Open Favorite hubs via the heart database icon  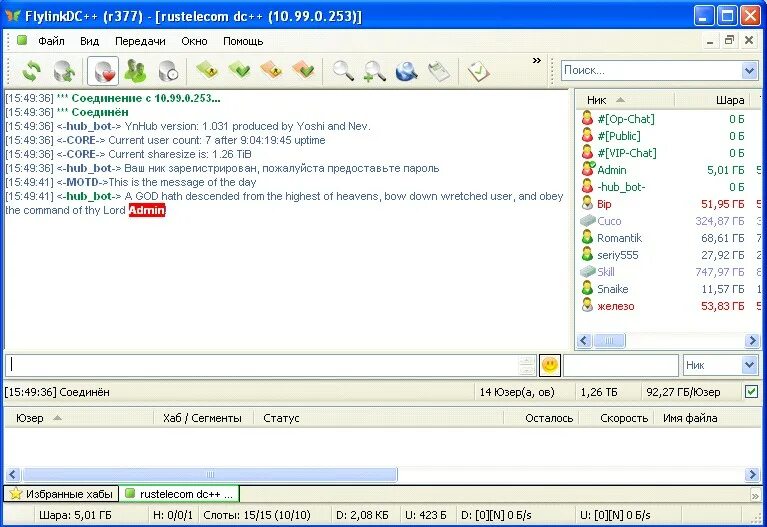coord(103,71)
